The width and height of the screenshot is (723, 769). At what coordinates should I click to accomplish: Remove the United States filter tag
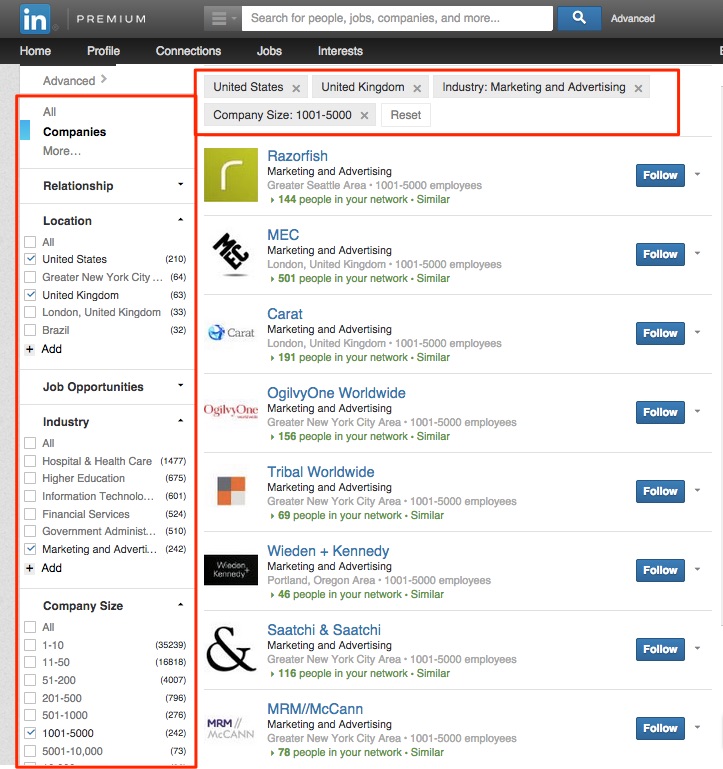click(x=296, y=88)
